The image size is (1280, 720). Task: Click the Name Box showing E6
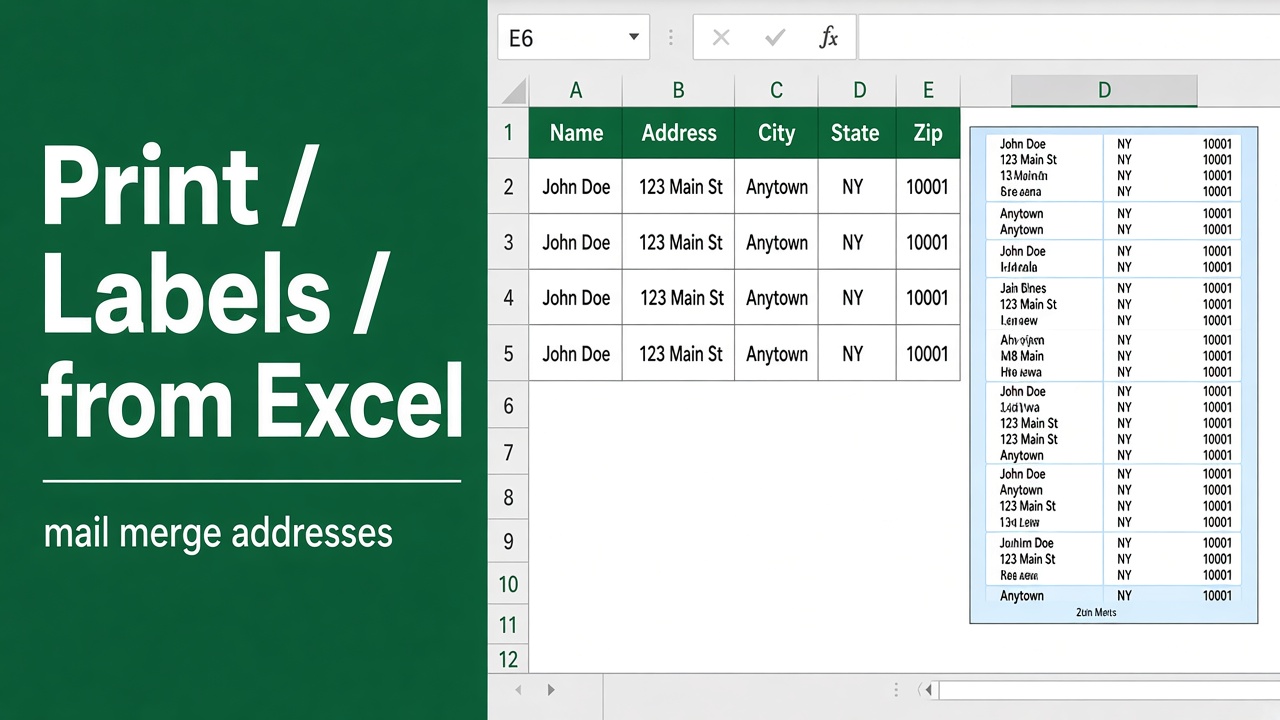click(573, 38)
